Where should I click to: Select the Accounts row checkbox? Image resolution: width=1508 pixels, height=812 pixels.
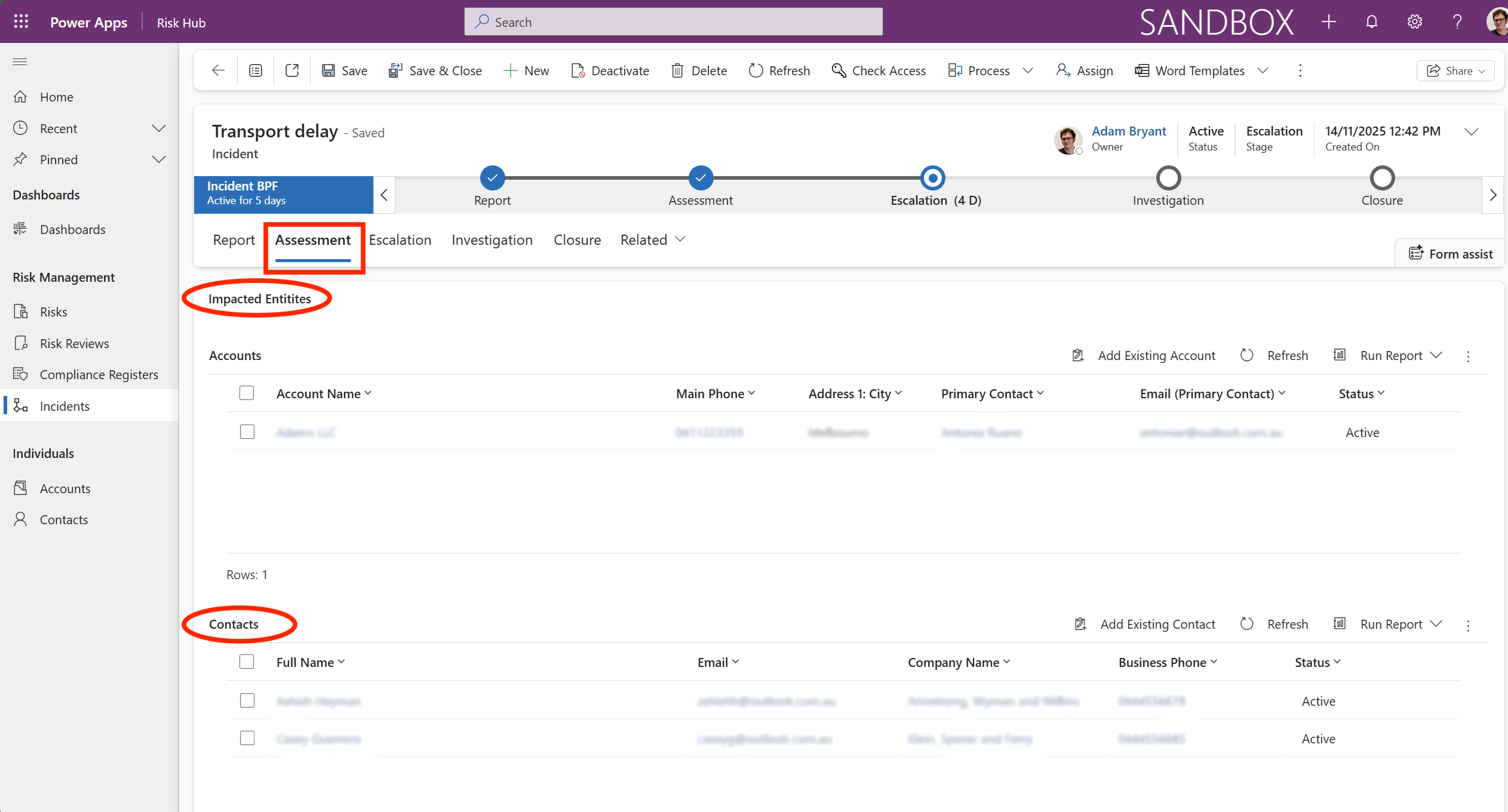coord(247,432)
